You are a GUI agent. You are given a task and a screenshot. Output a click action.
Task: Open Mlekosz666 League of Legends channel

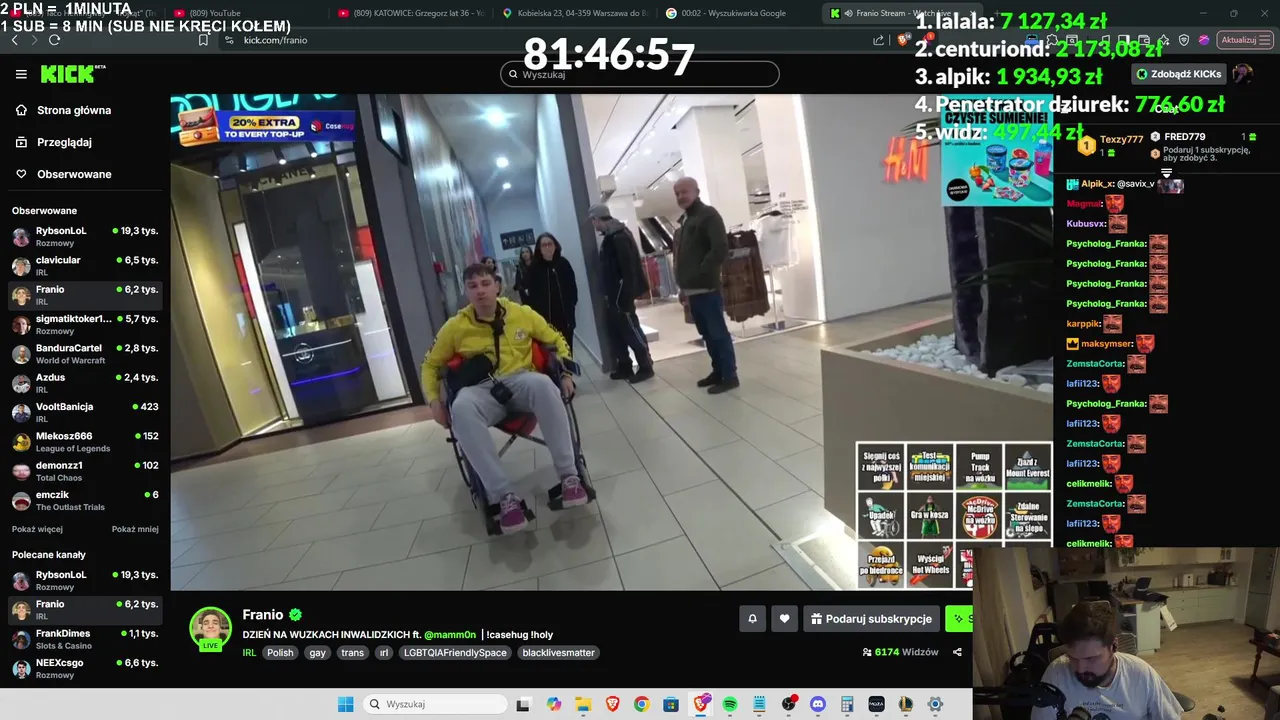click(84, 441)
